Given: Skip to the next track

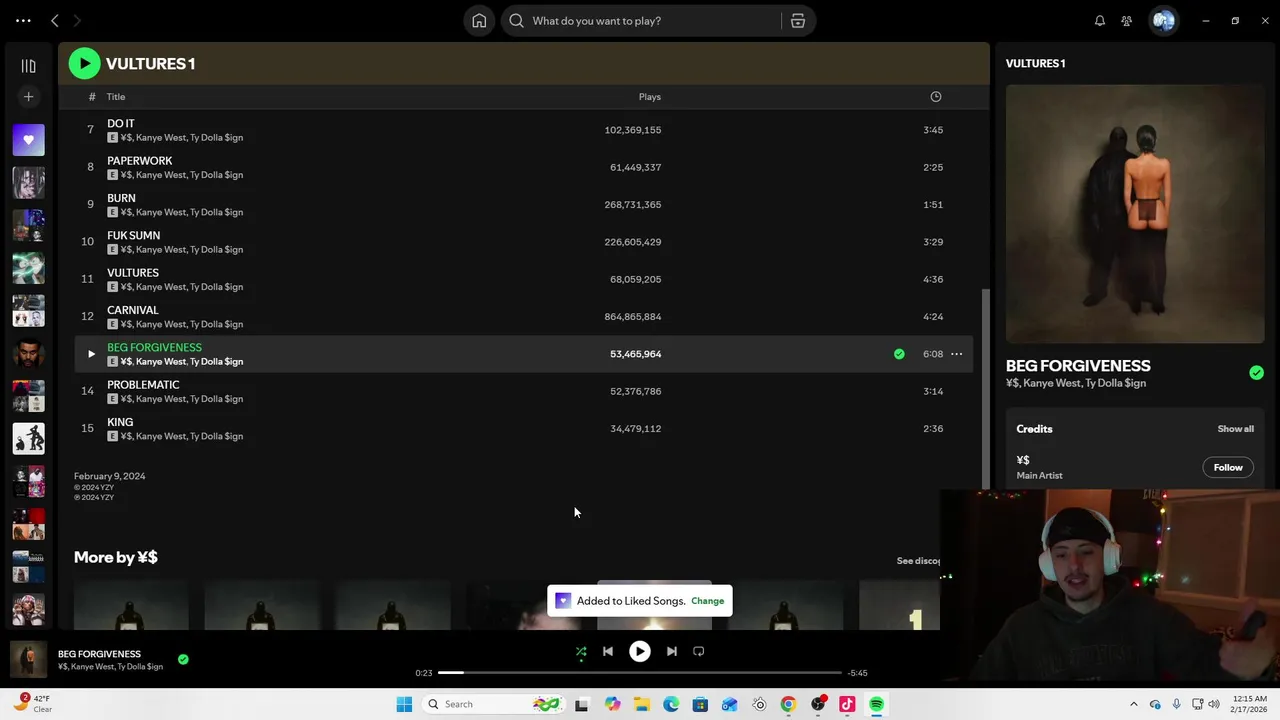Looking at the screenshot, I should 672,652.
